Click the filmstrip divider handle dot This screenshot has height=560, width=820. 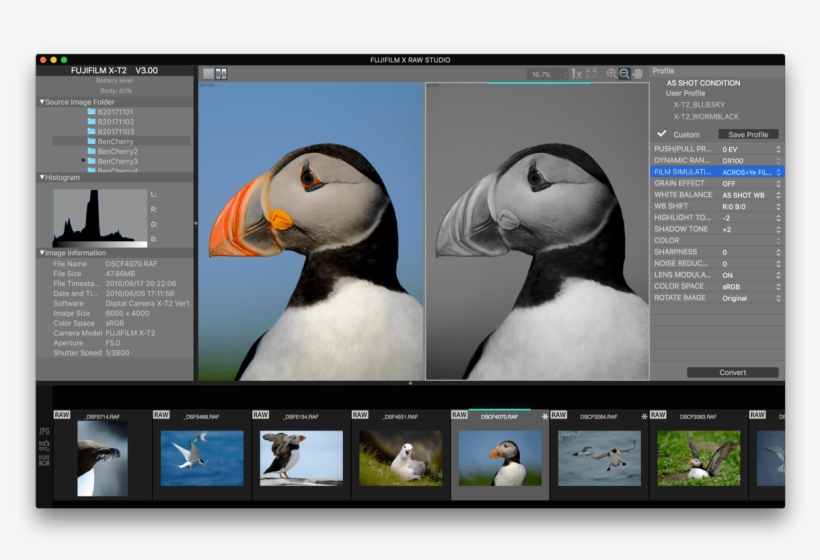click(410, 383)
